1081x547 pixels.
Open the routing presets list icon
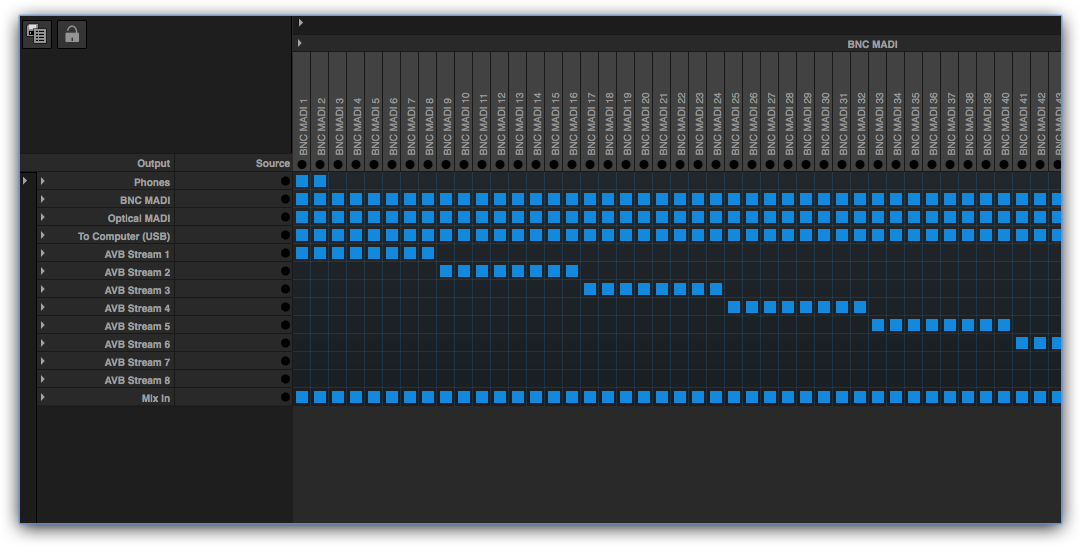(x=38, y=34)
